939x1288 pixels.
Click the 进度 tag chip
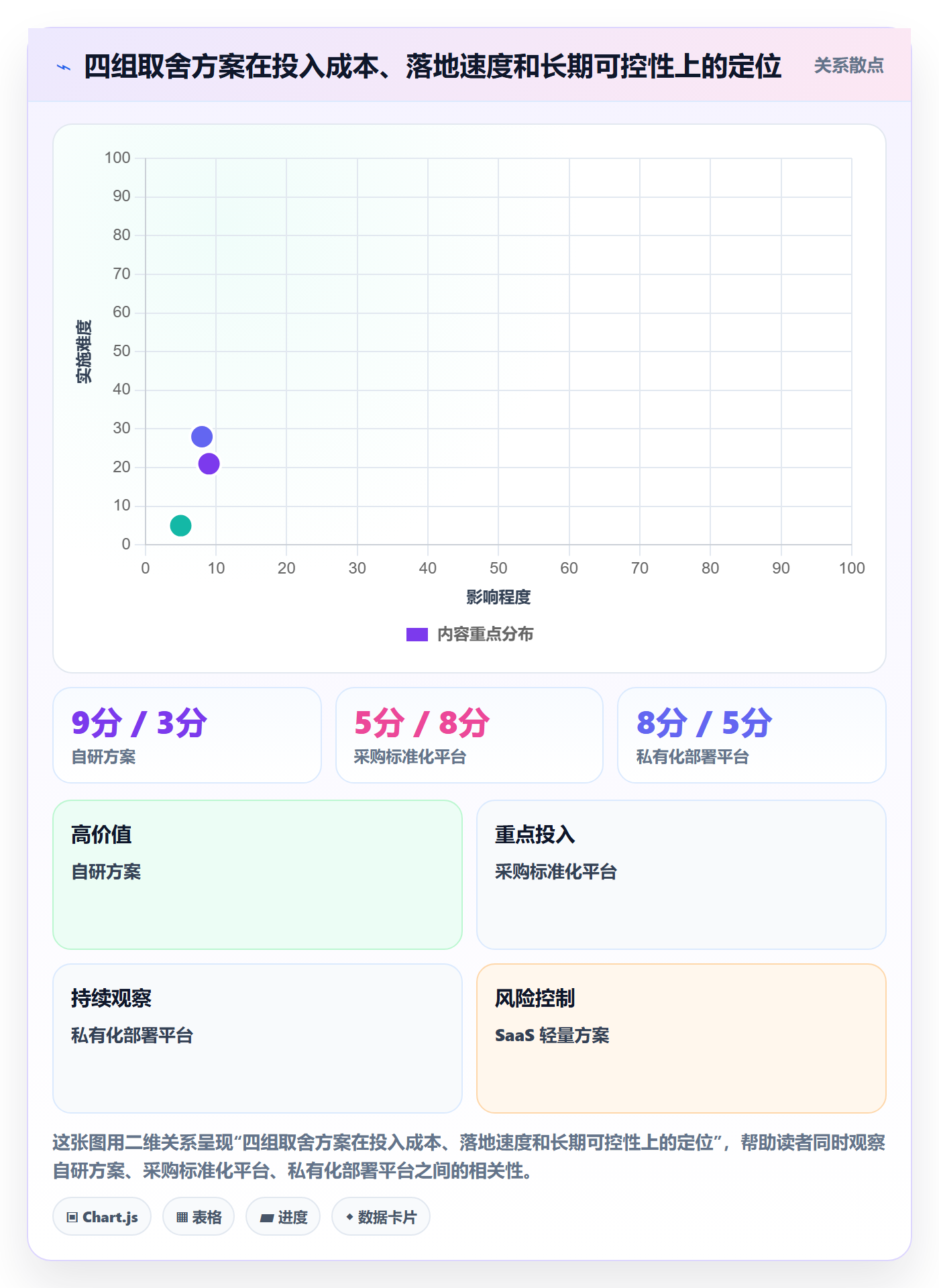(283, 1217)
